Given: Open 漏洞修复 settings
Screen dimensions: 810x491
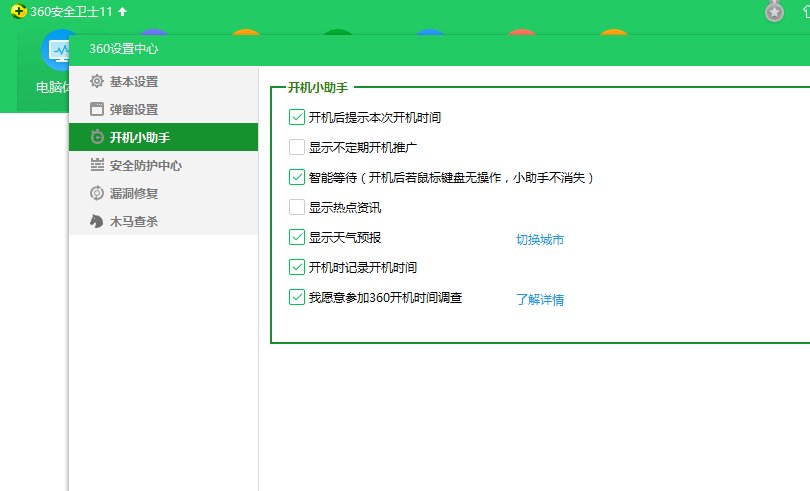Looking at the screenshot, I should point(163,193).
